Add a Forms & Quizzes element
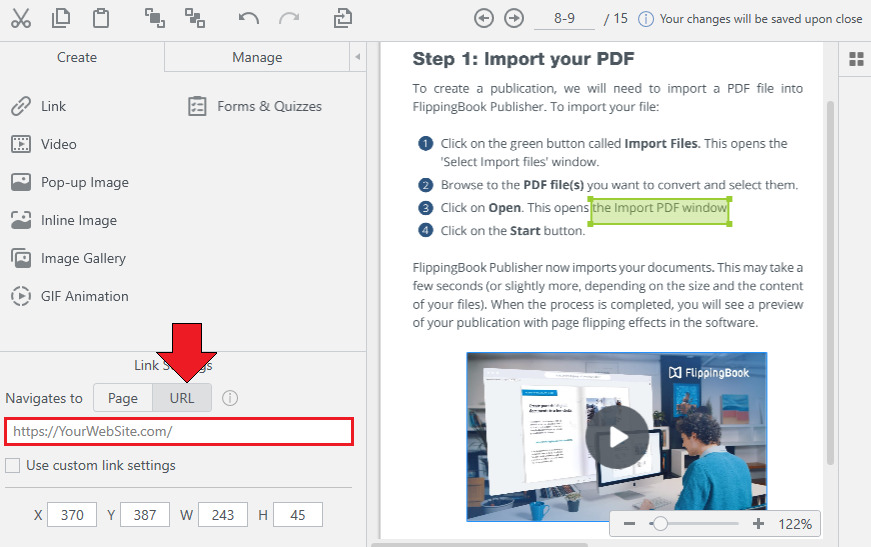Viewport: 871px width, 547px height. (255, 106)
